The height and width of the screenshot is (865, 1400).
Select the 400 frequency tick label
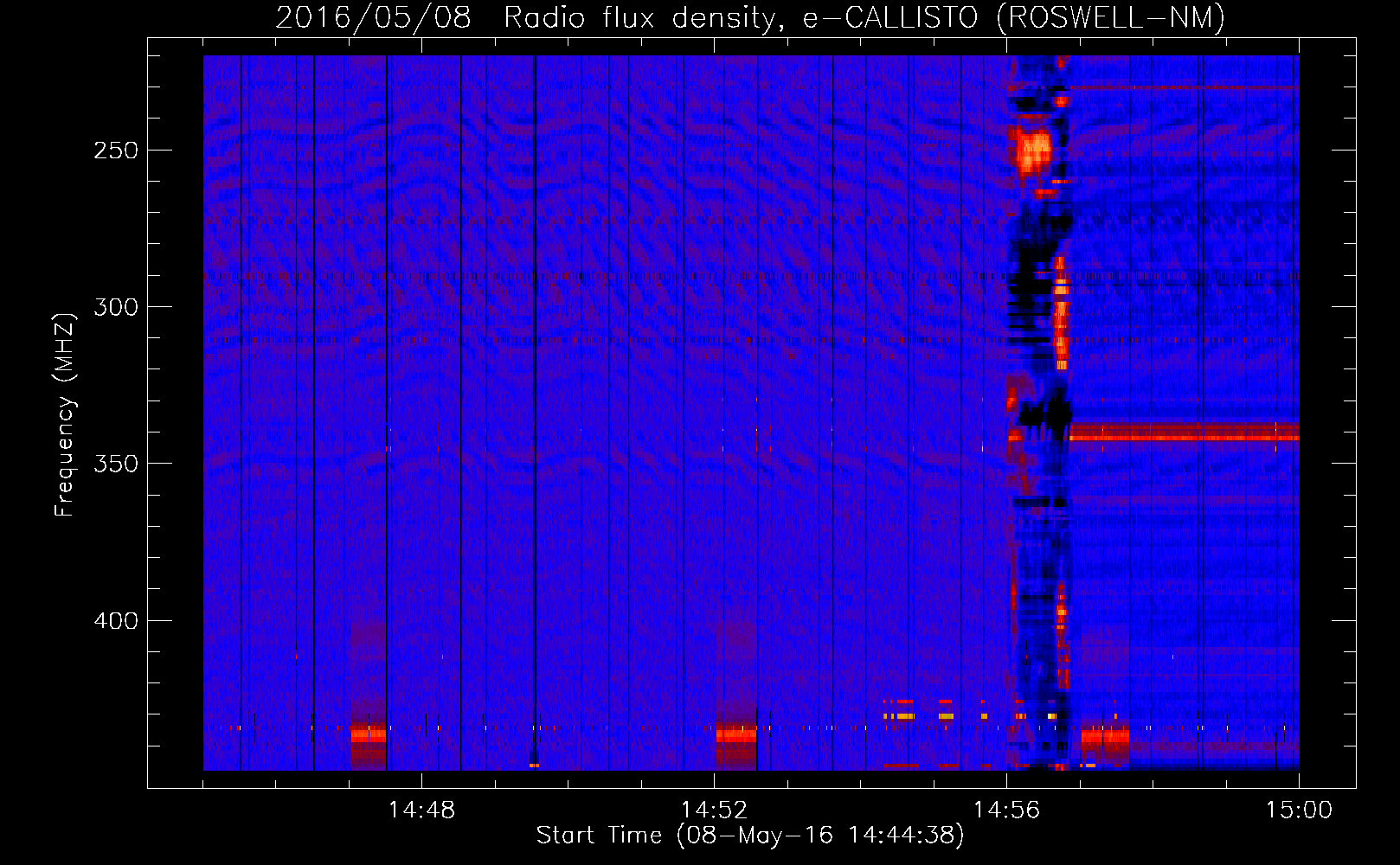click(116, 621)
